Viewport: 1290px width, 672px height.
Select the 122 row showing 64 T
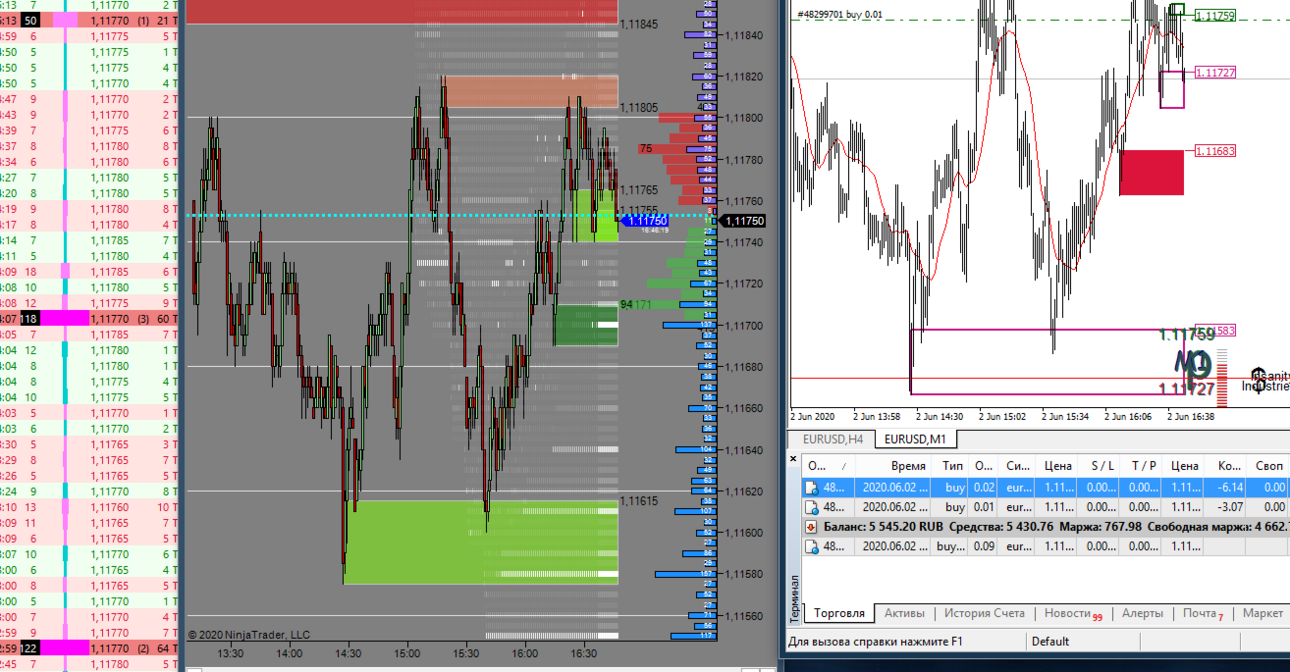pos(89,649)
